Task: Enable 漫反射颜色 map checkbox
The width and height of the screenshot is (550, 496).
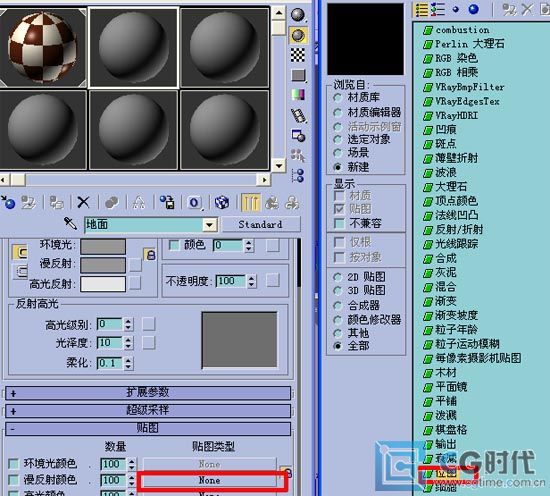Action: pyautogui.click(x=13, y=480)
